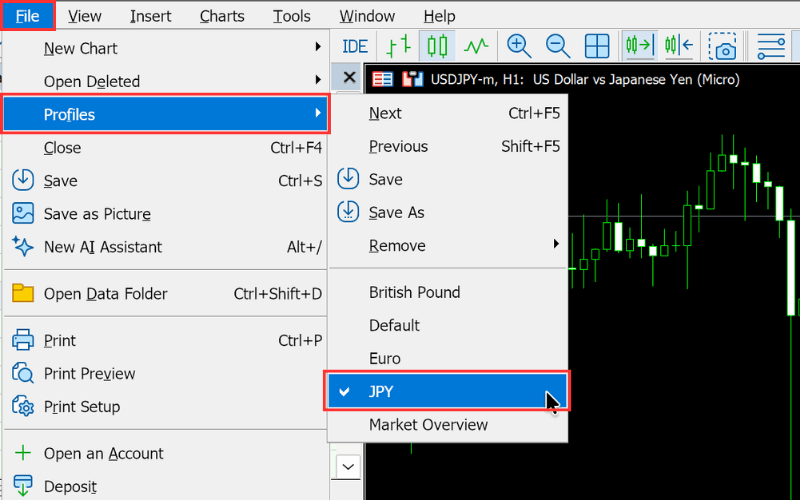Click the Save as Picture icon
800x500 pixels.
point(23,213)
